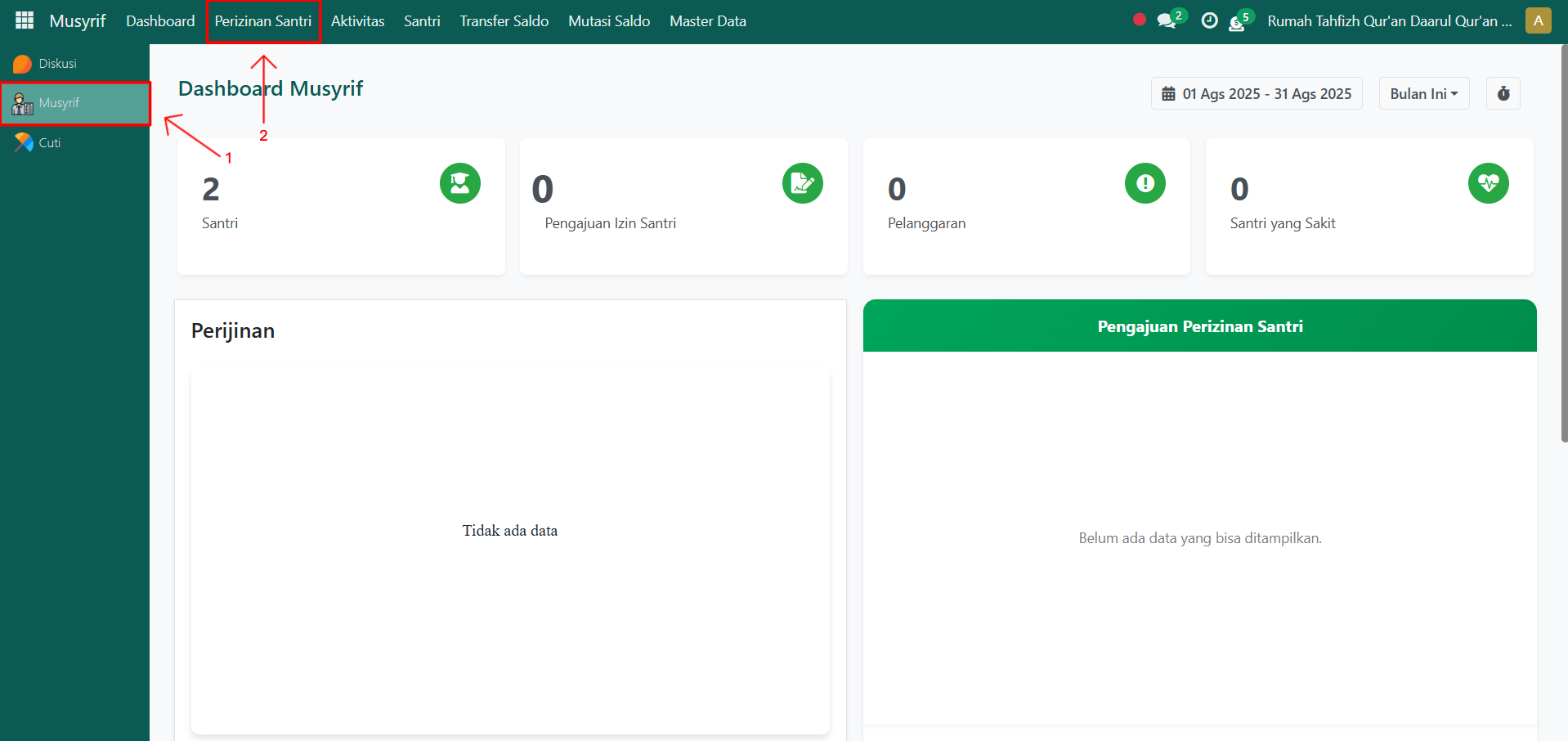Open the company switcher Rumah Tahfizh Qur'an
Image resolution: width=1568 pixels, height=741 pixels.
1389,21
